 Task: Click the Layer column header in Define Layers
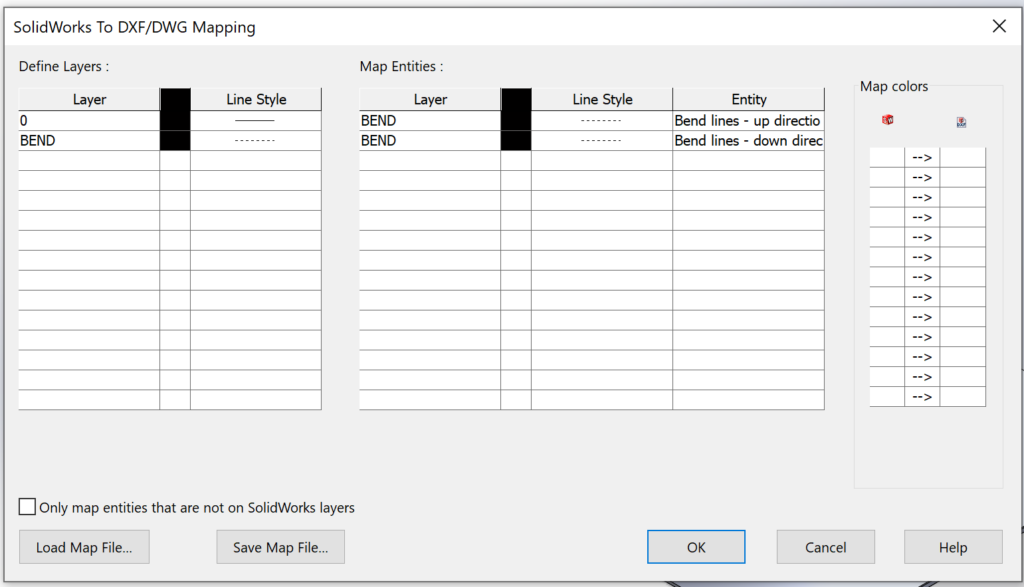pyautogui.click(x=89, y=99)
